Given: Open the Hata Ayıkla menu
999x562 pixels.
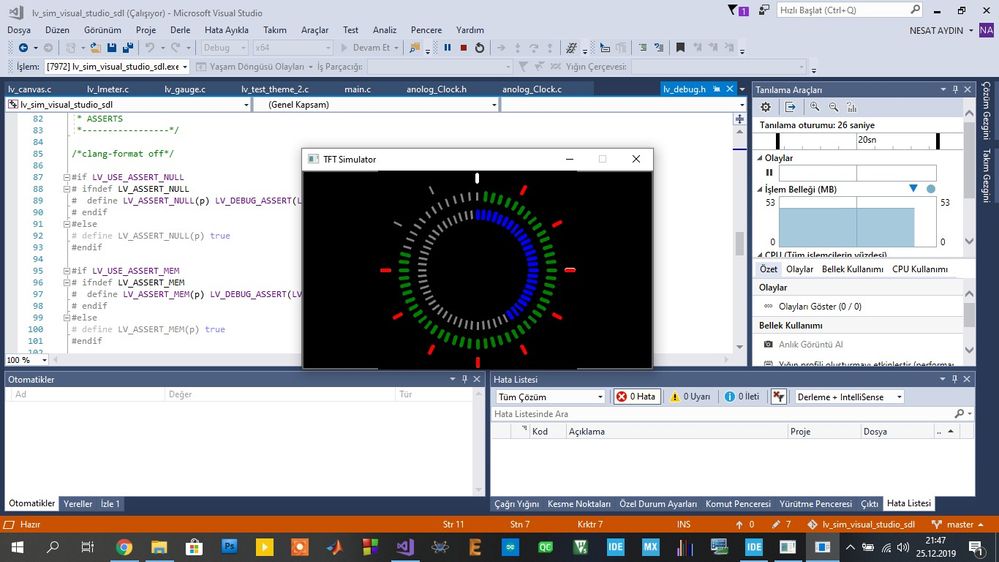Looking at the screenshot, I should click(226, 30).
